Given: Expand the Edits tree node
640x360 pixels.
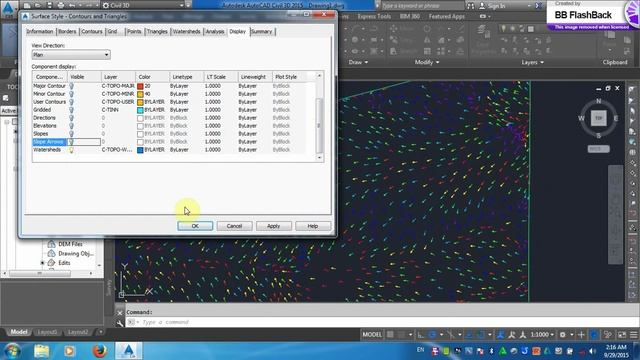Looking at the screenshot, I should pos(42,263).
